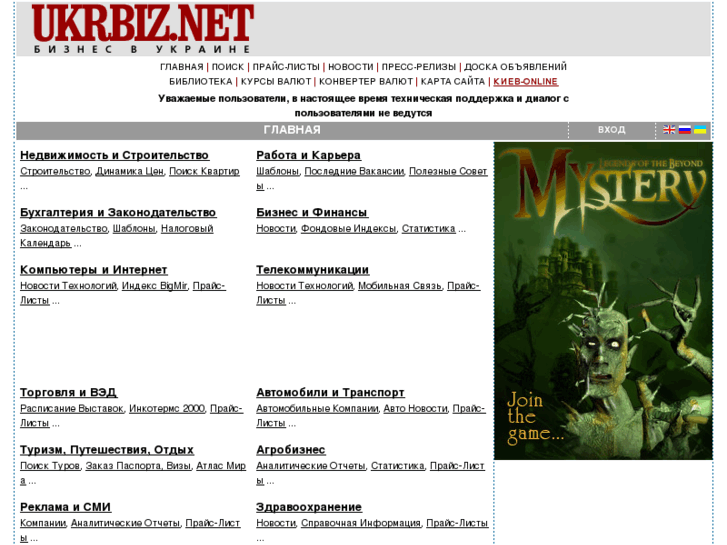Open the ДОСКА ОБЪЯВЛЕНИЙ menu item
727x545 pixels.
pos(516,67)
